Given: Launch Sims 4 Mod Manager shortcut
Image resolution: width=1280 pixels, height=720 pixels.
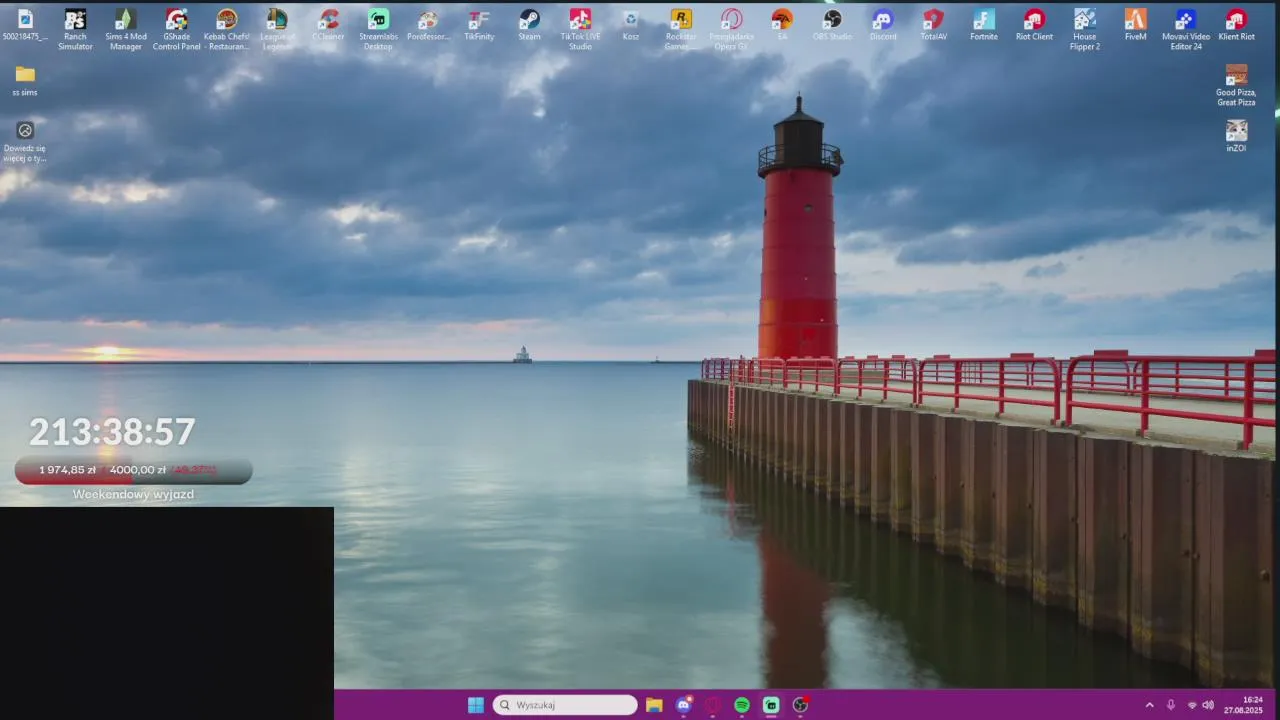Looking at the screenshot, I should click(x=126, y=29).
